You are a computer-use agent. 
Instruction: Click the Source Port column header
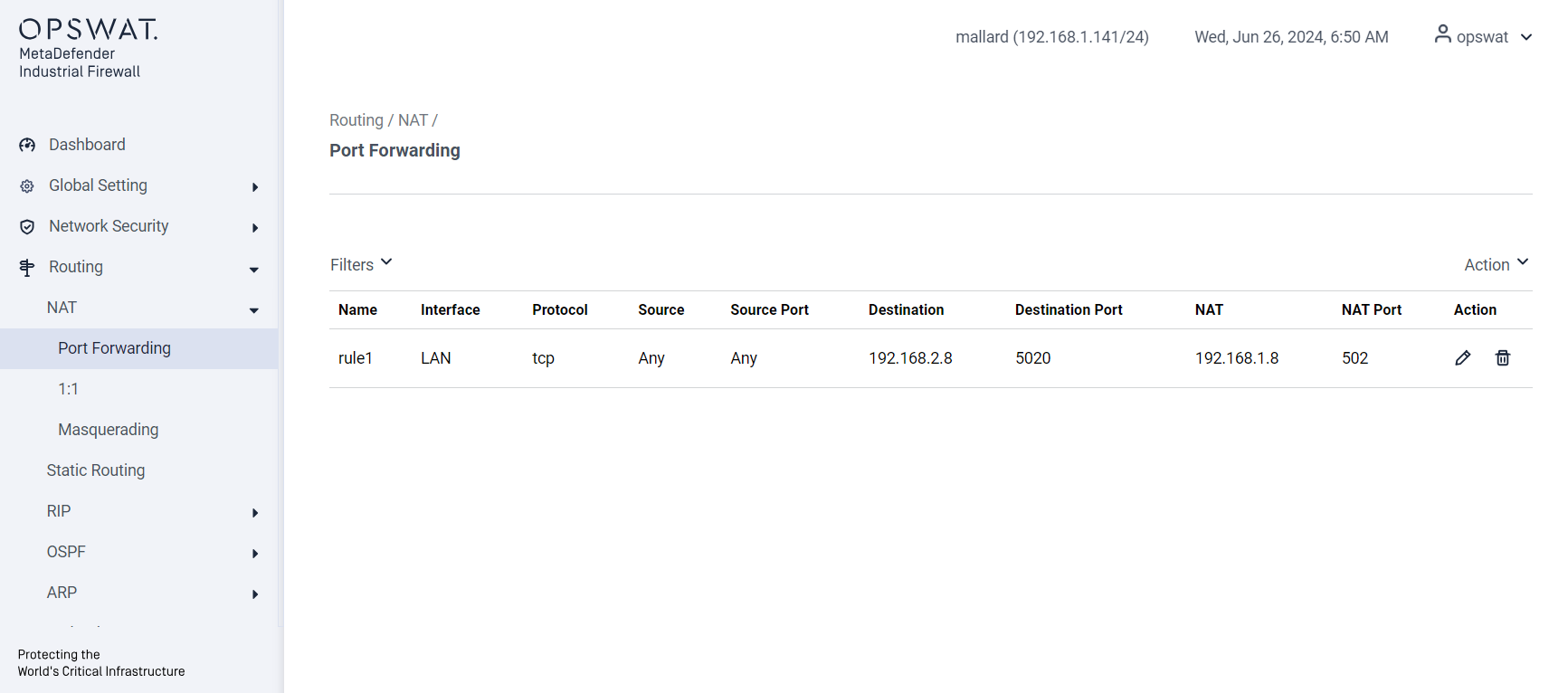(x=769, y=309)
